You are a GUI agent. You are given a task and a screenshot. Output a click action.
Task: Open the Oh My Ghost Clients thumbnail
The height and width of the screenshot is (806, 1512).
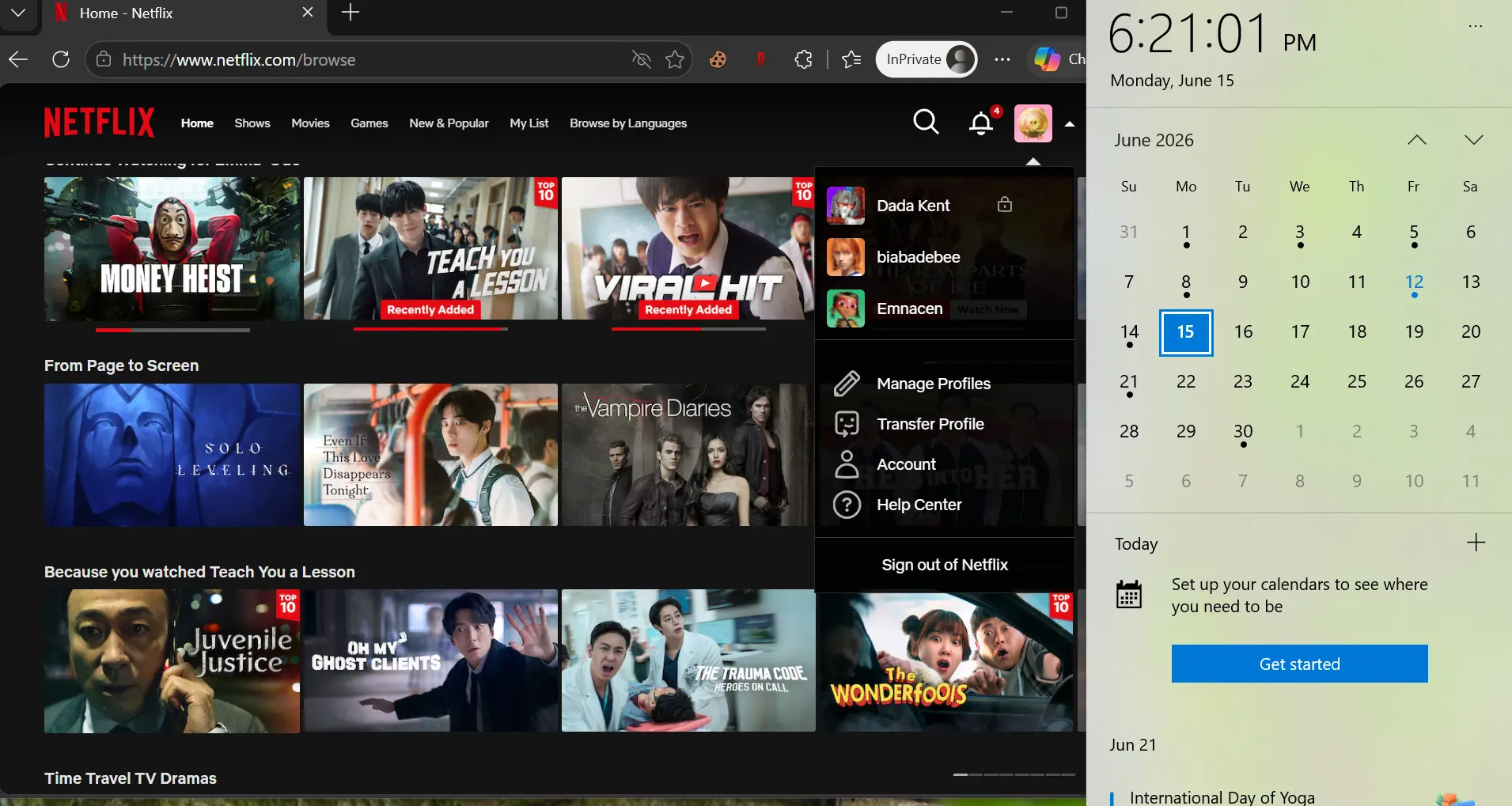coord(430,660)
